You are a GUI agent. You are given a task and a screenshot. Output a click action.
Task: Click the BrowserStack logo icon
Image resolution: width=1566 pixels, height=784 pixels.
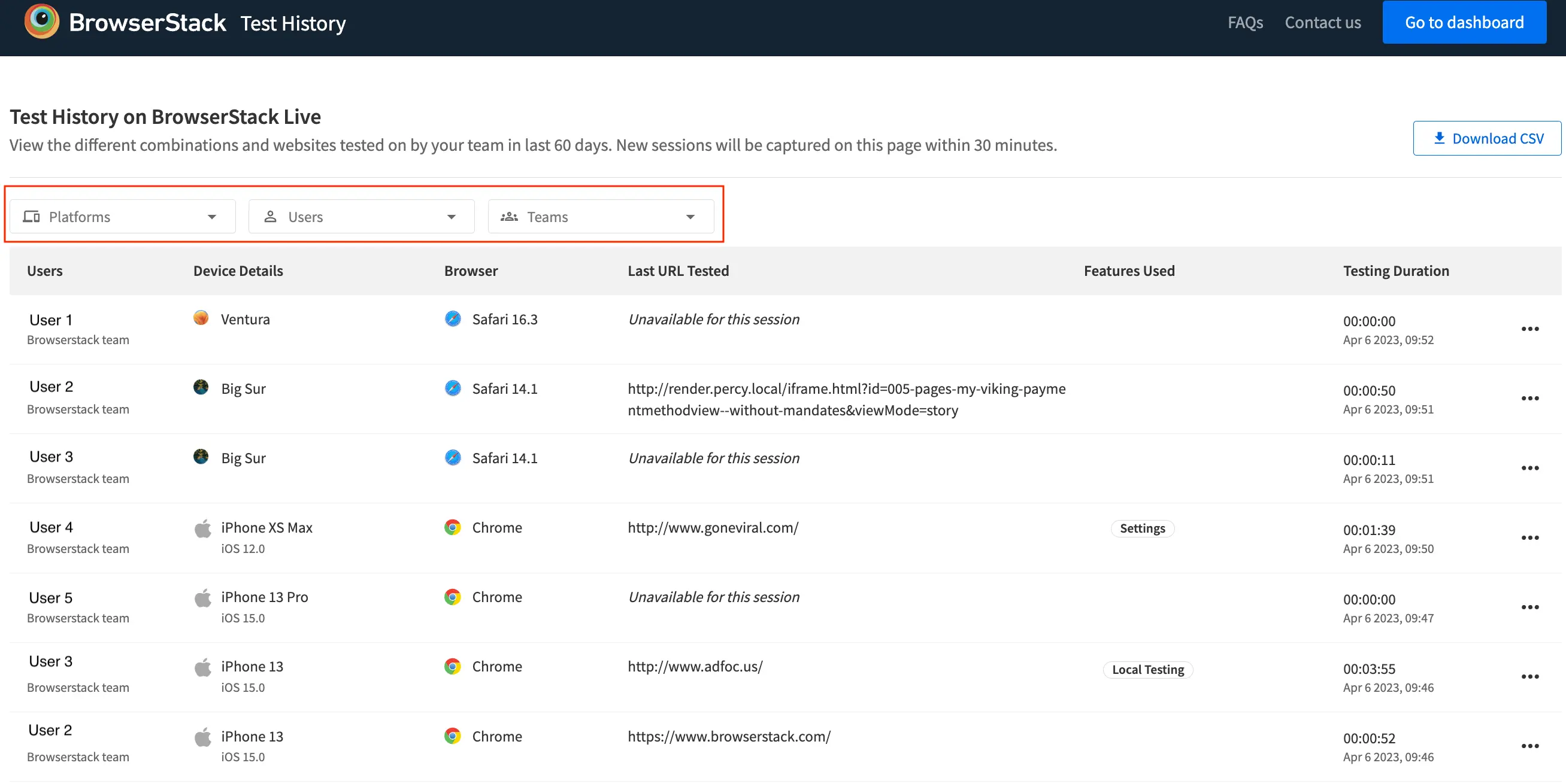[41, 22]
